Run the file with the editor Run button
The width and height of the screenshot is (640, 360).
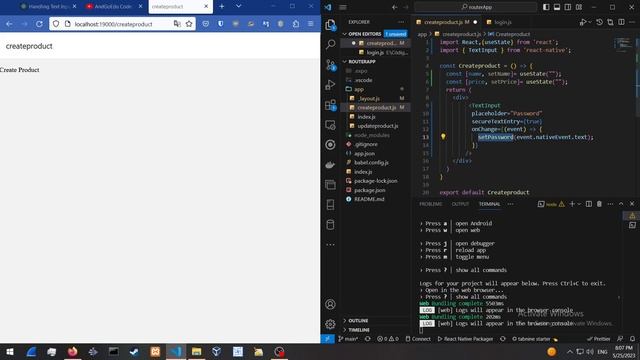pyautogui.click(x=583, y=22)
